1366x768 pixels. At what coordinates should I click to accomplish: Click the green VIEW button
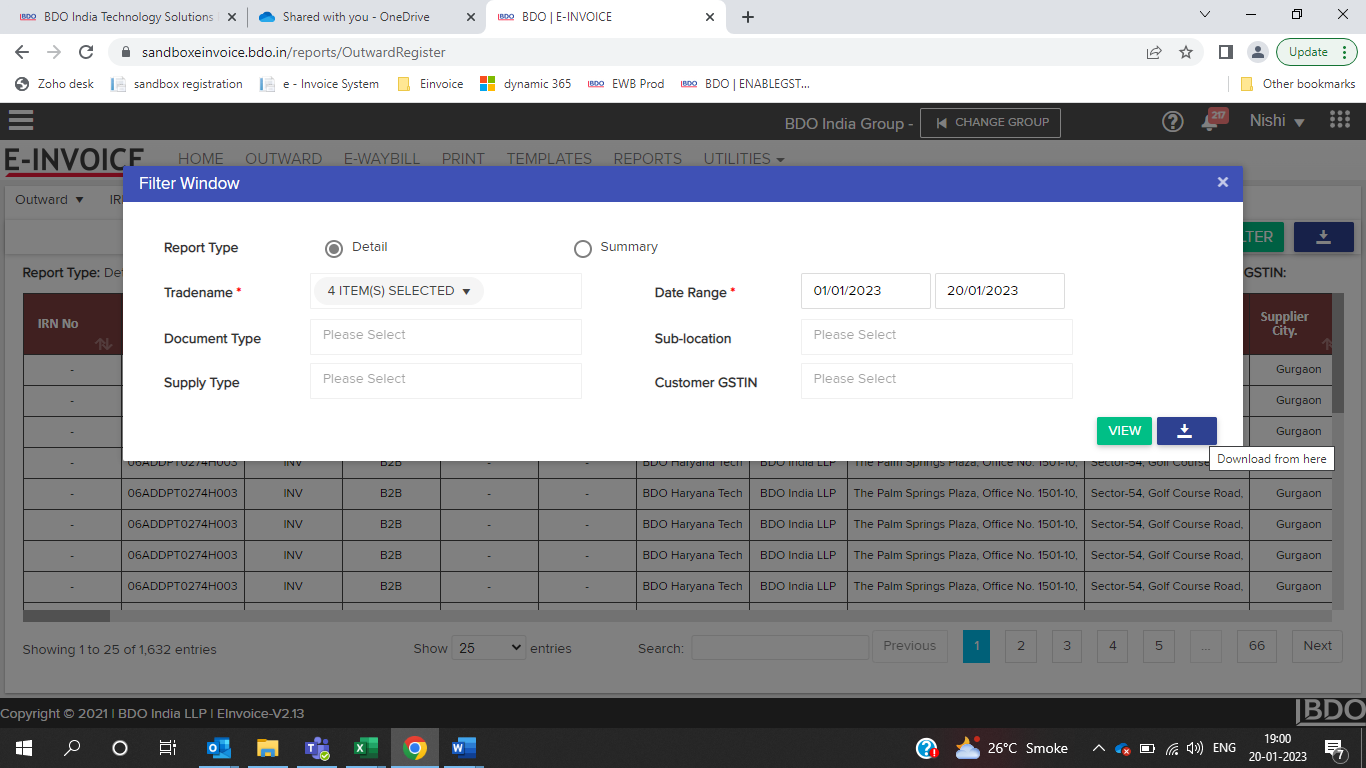1124,431
